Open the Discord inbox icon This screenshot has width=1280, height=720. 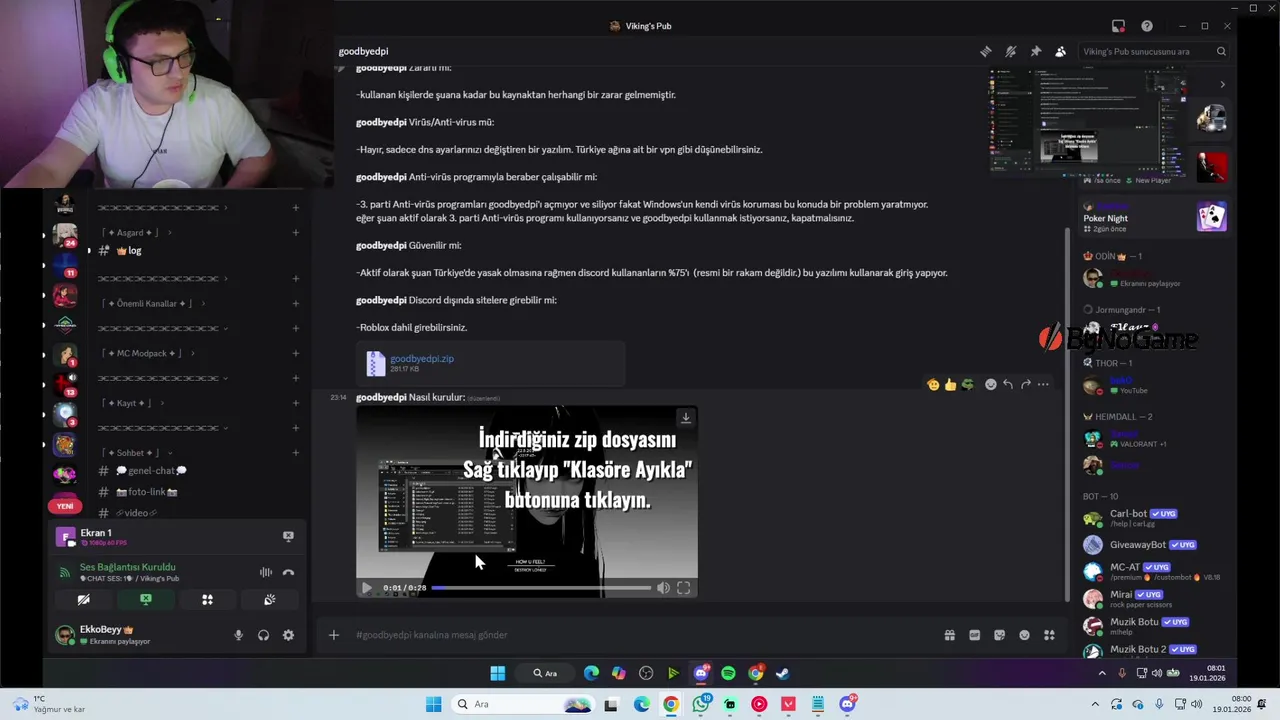point(1118,26)
